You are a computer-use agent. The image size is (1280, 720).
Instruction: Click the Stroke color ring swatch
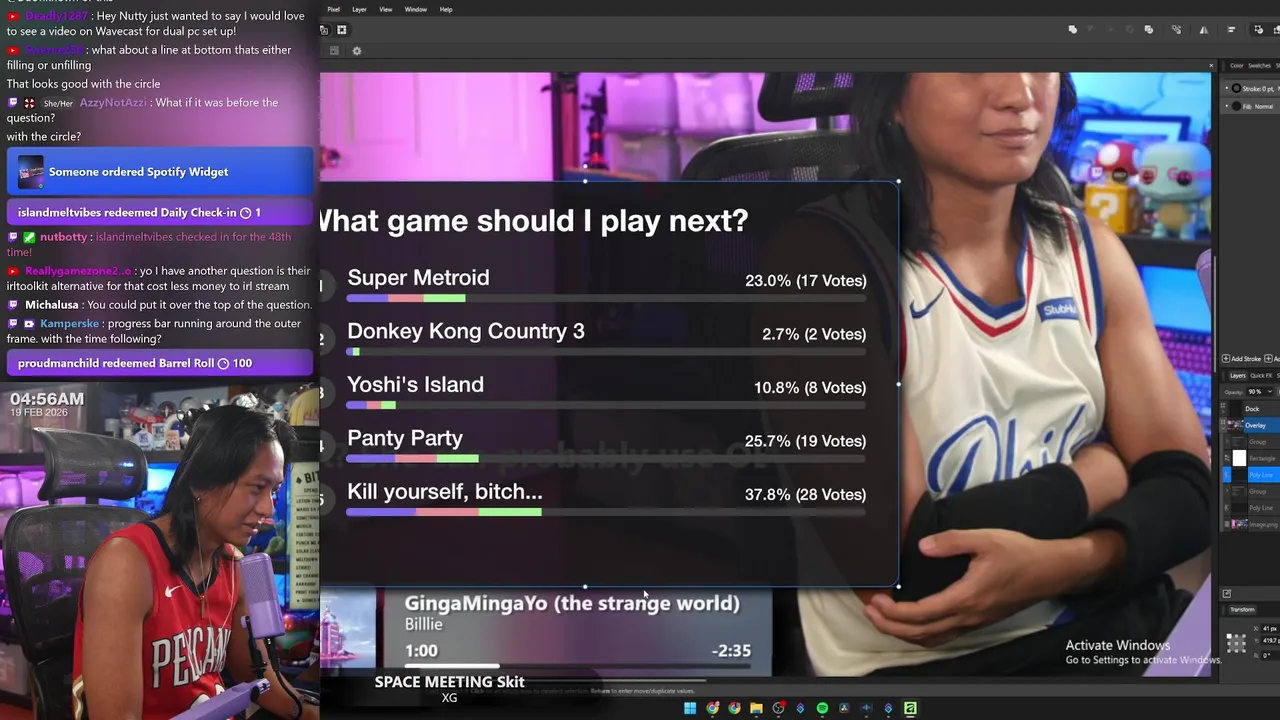[1236, 88]
